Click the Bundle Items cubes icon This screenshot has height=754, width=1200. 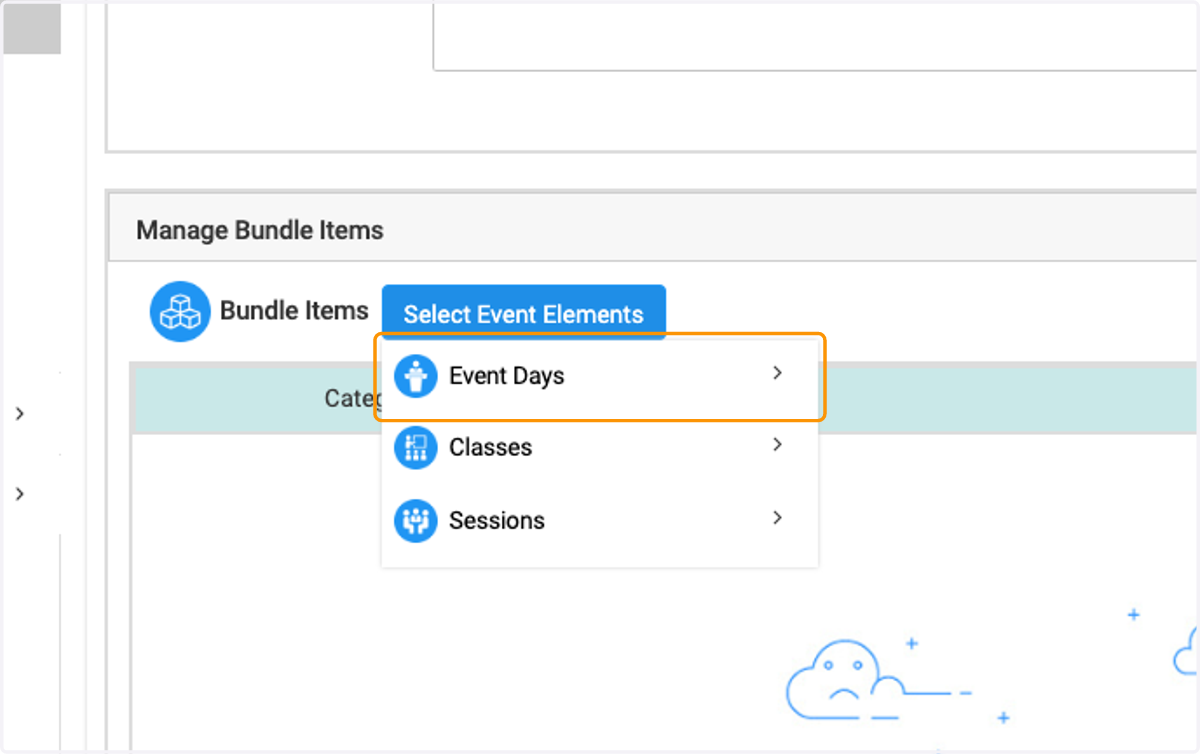point(180,311)
